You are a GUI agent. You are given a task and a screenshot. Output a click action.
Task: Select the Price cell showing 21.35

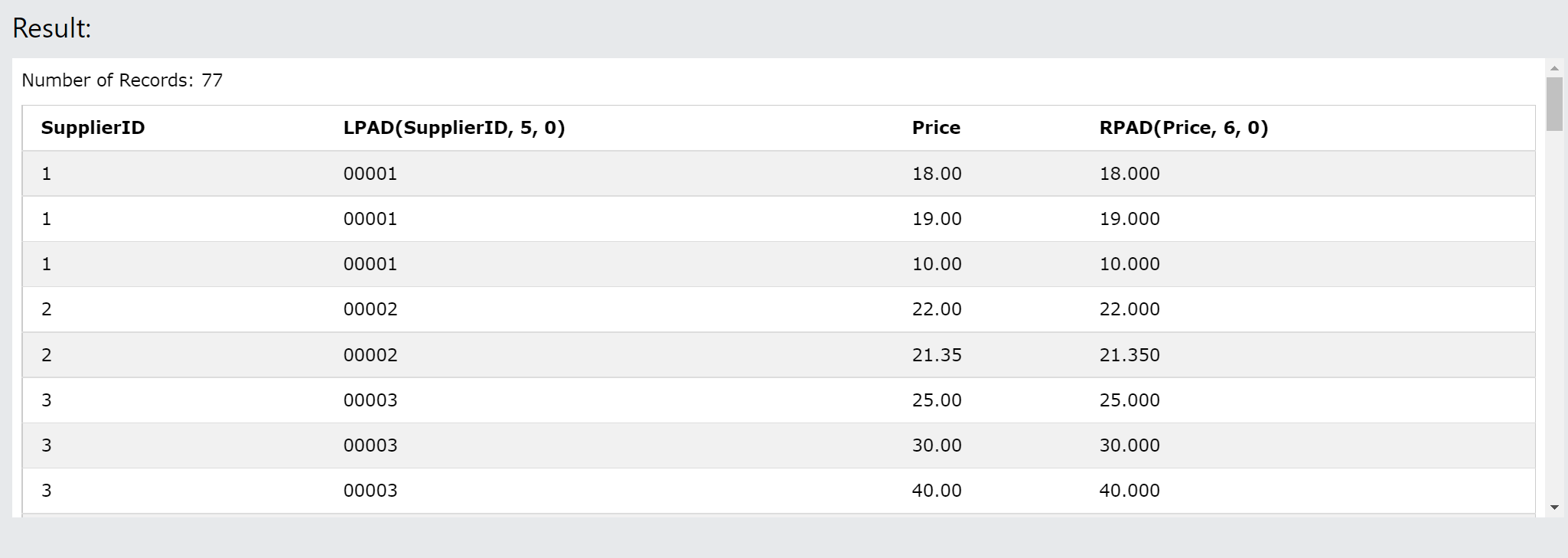coord(937,355)
